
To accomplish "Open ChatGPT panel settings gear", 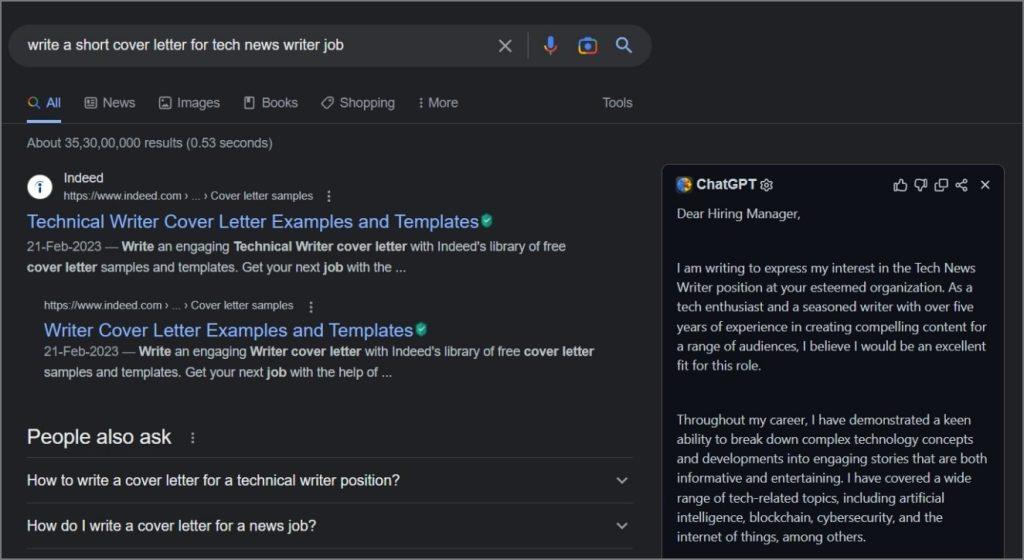I will pyautogui.click(x=767, y=185).
